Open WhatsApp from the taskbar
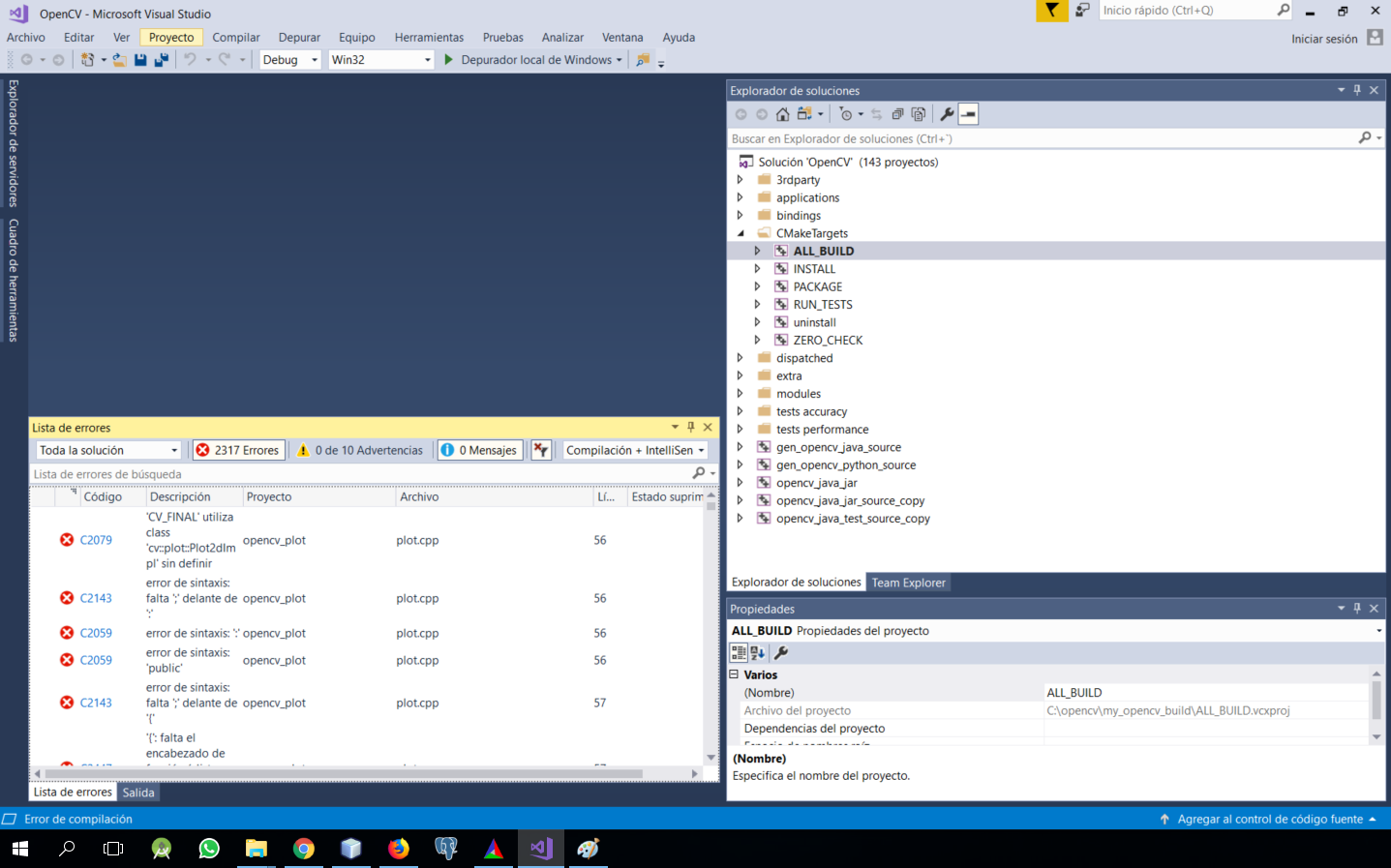 pyautogui.click(x=209, y=849)
